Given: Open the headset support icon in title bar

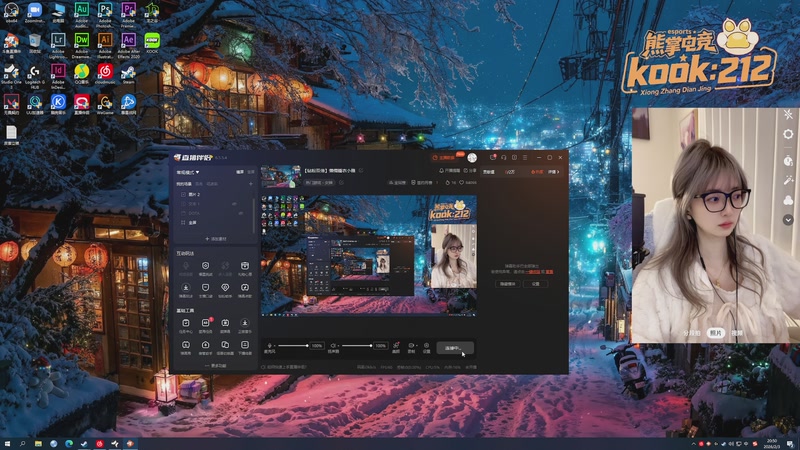Looking at the screenshot, I should pyautogui.click(x=504, y=158).
